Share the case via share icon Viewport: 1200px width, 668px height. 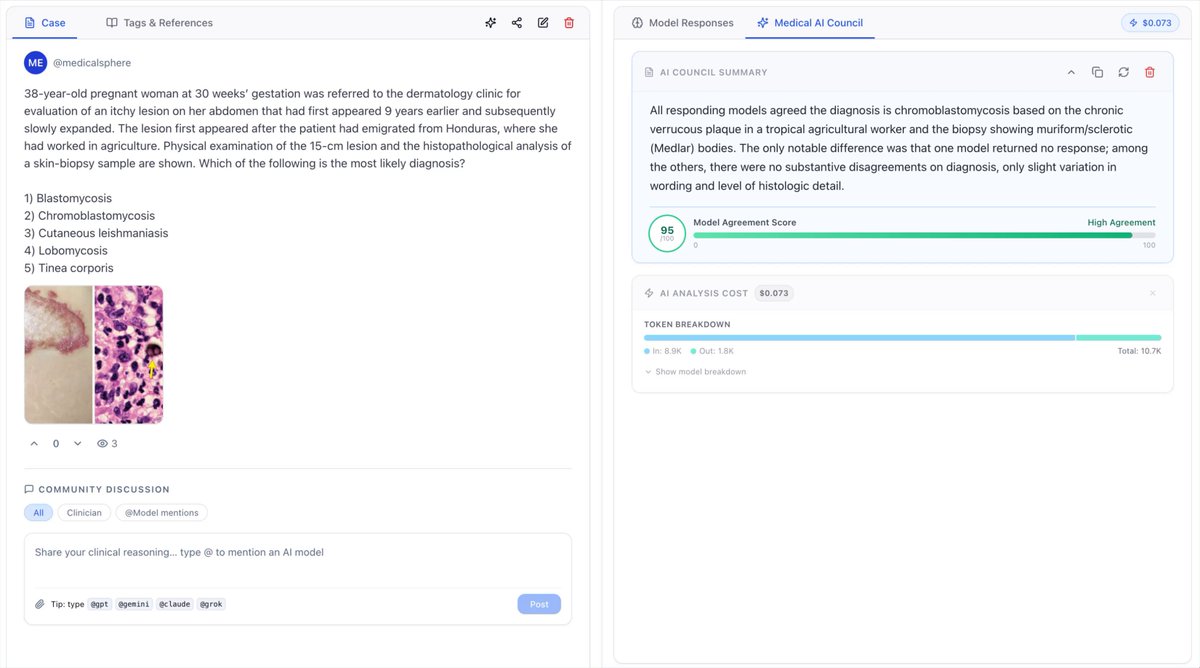click(x=517, y=23)
